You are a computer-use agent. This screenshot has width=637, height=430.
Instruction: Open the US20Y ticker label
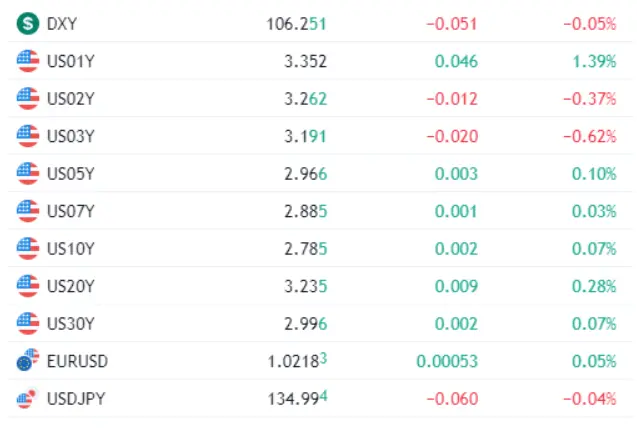click(71, 286)
